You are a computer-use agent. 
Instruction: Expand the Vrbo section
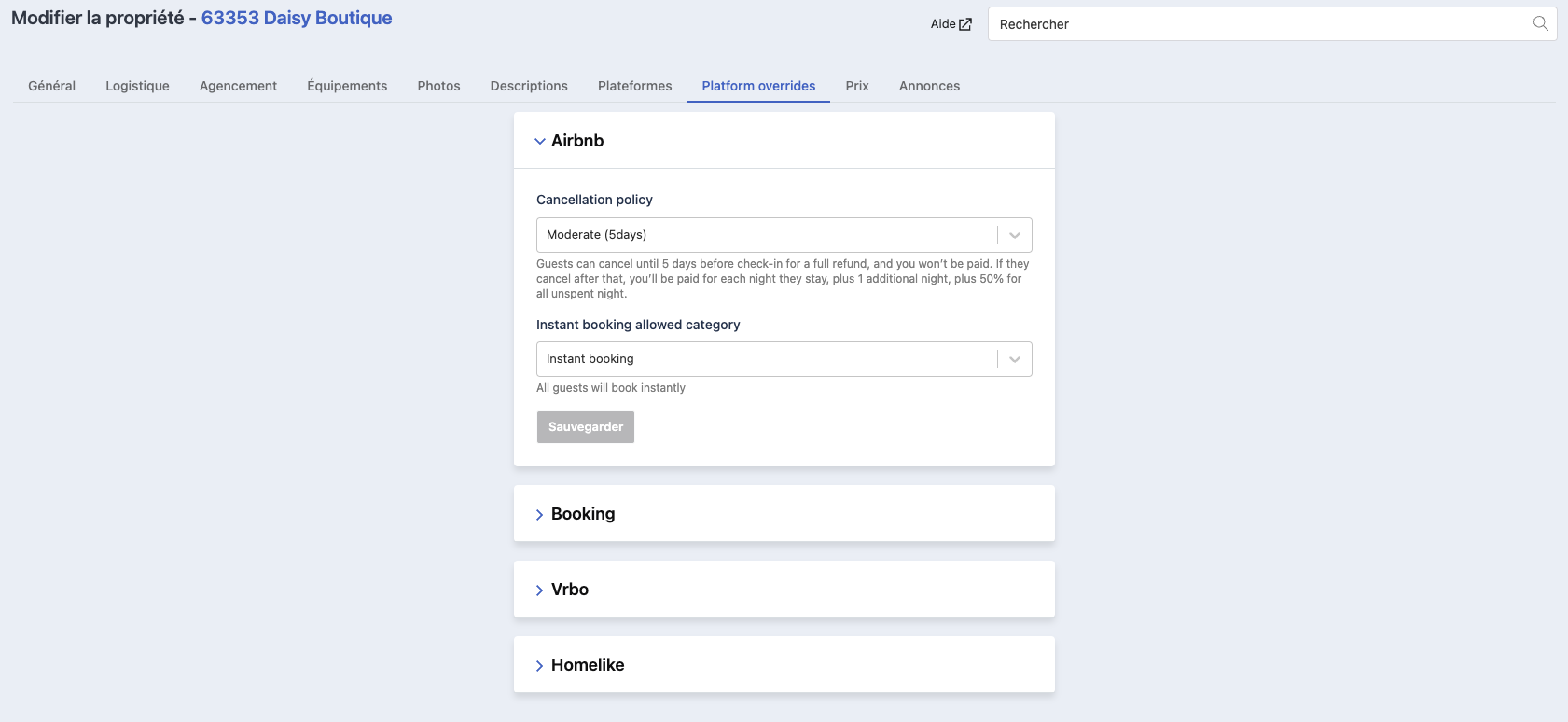tap(784, 589)
